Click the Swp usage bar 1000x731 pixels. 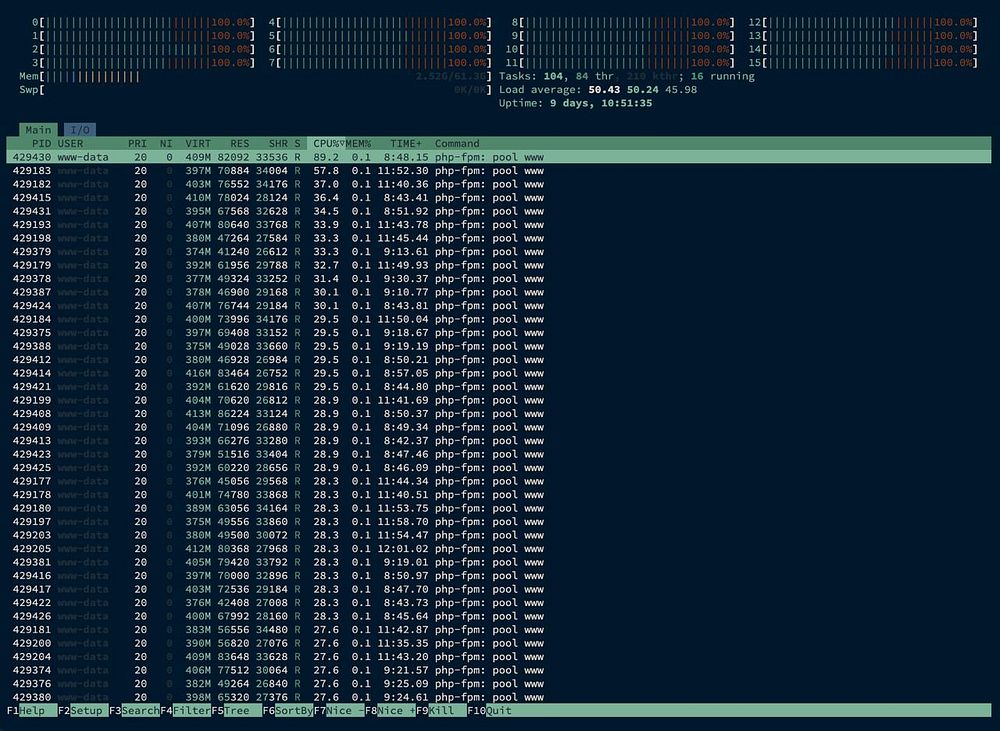(255, 90)
